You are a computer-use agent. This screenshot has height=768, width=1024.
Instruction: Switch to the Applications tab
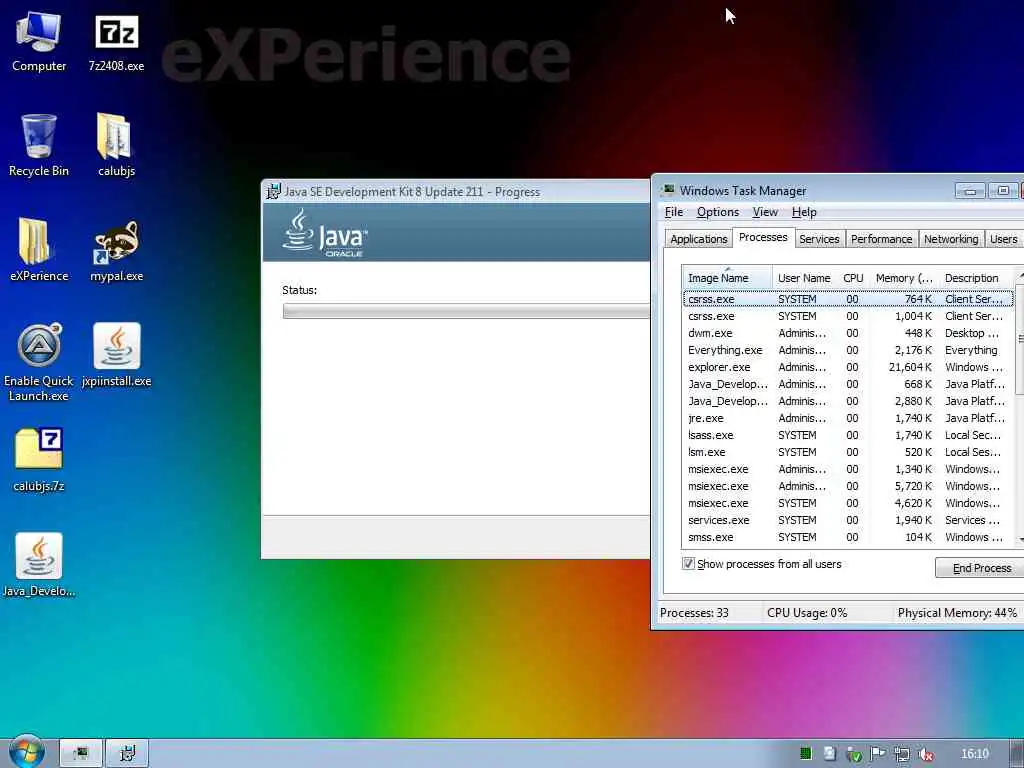[698, 239]
